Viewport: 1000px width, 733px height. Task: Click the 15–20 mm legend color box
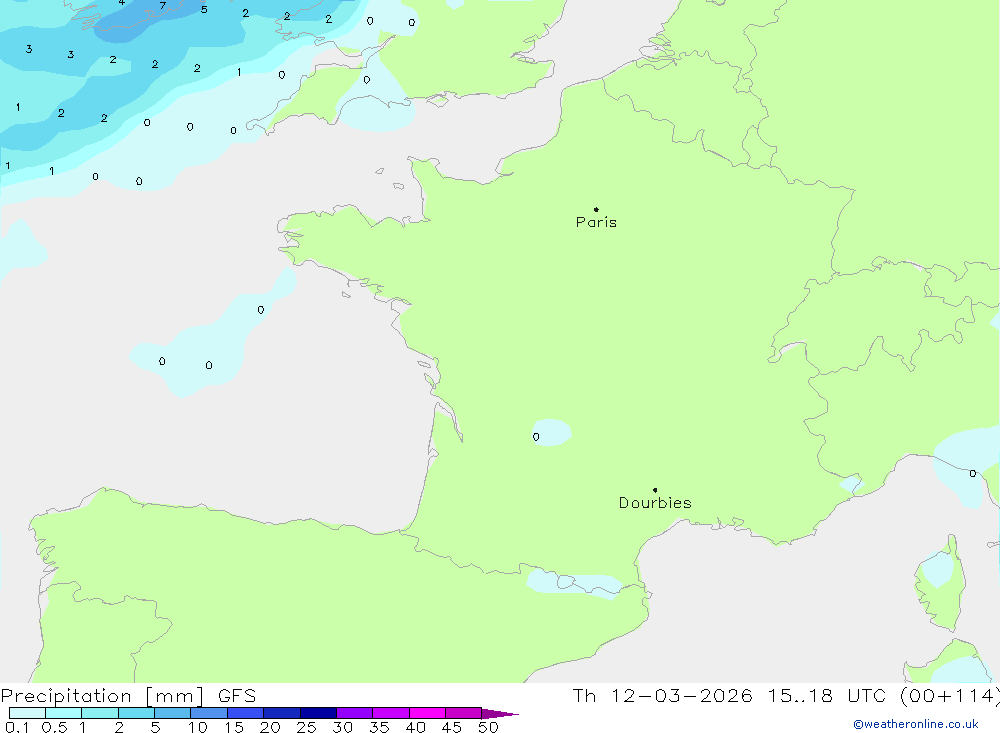(x=246, y=713)
